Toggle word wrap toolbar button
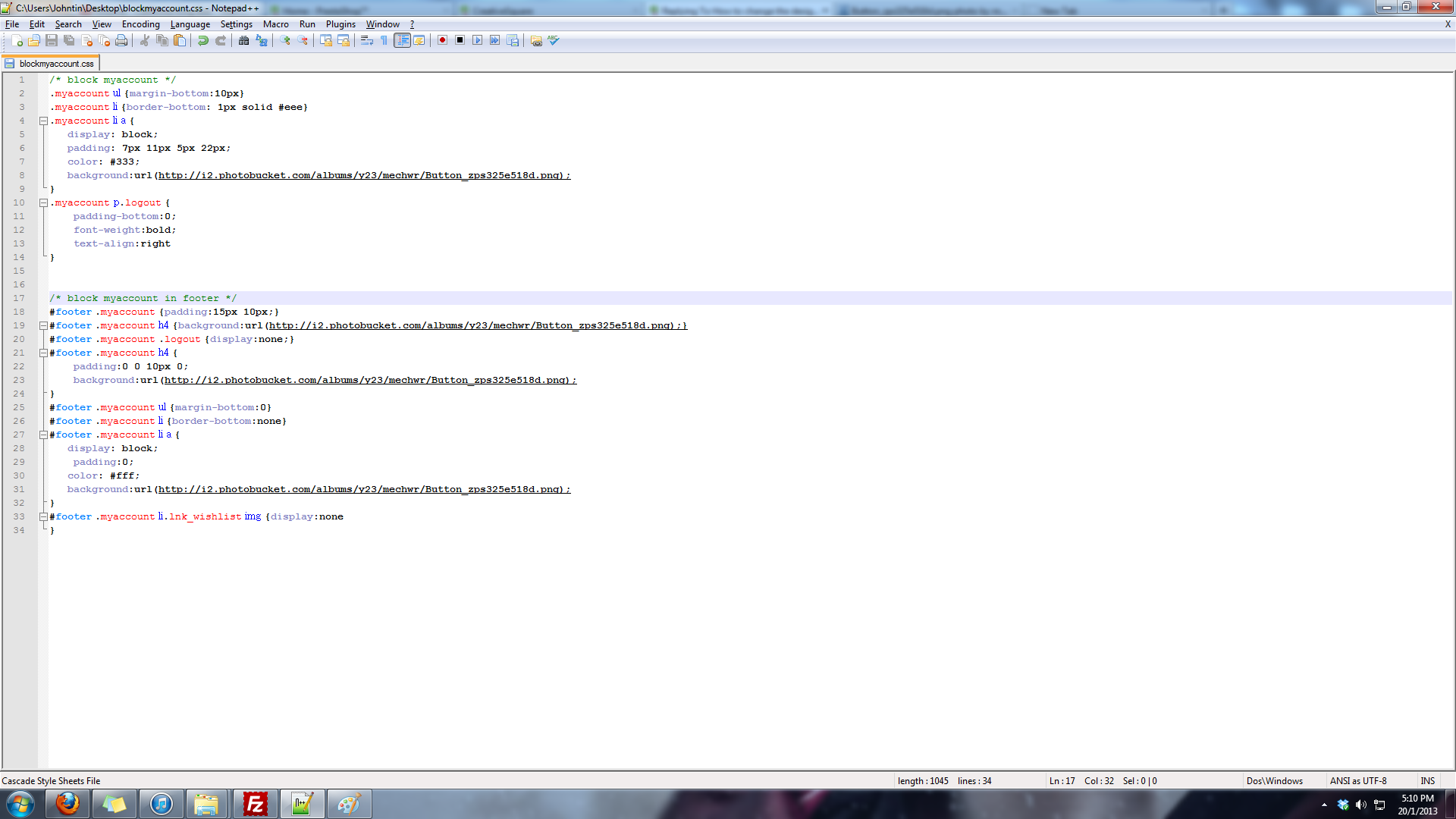Image resolution: width=1456 pixels, height=819 pixels. click(367, 41)
